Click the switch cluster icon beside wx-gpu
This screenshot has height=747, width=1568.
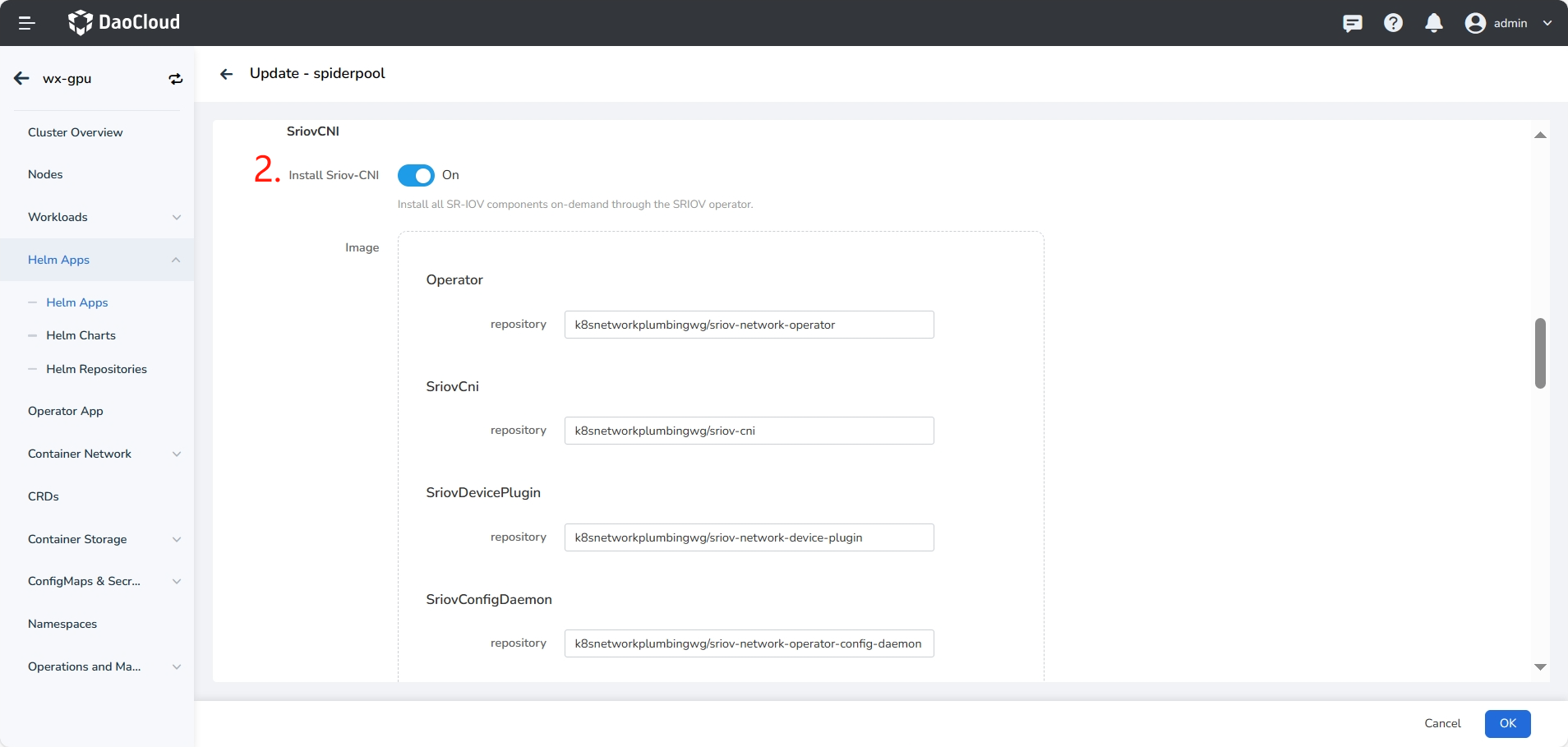pyautogui.click(x=175, y=79)
